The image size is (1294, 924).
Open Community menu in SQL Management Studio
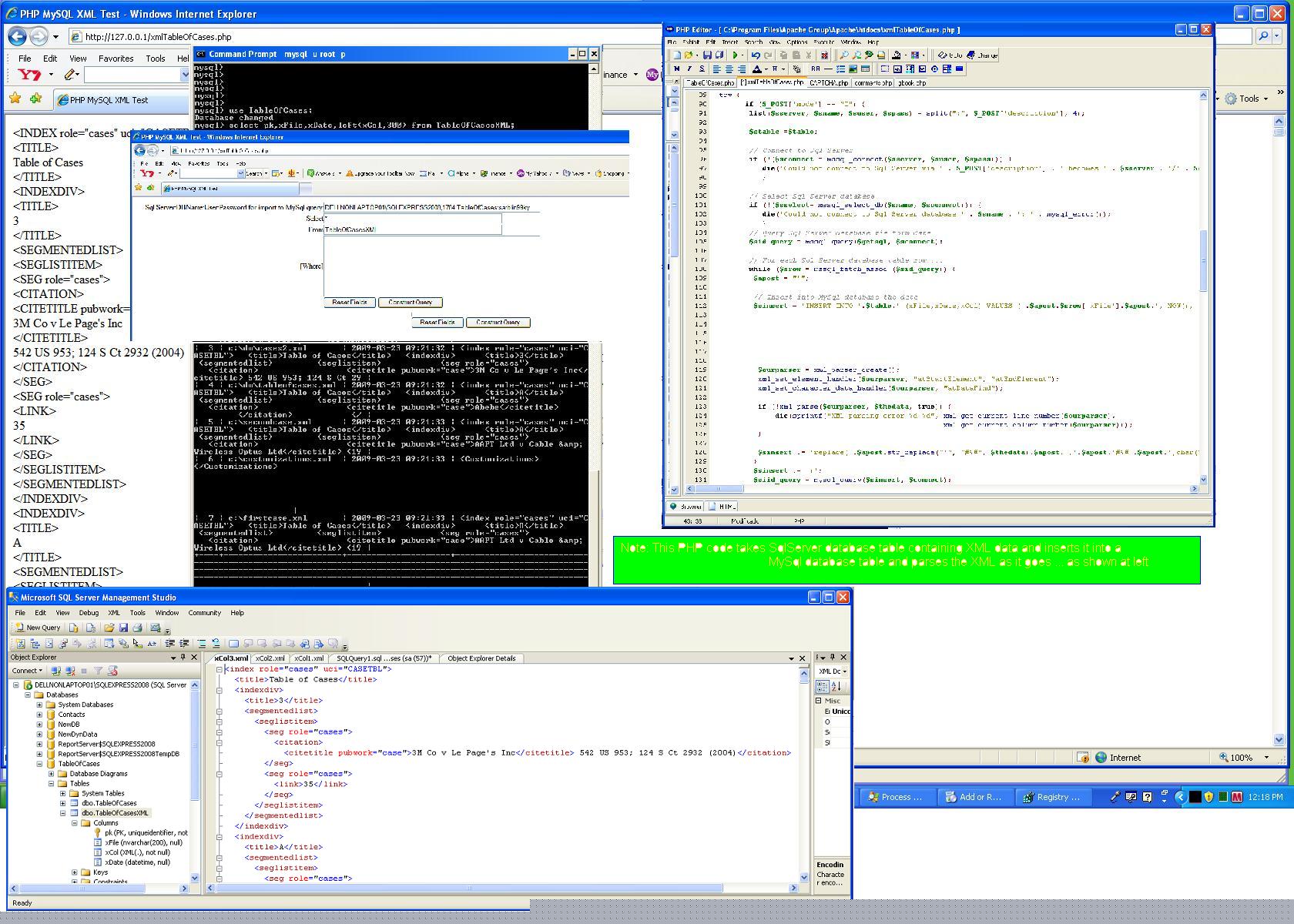204,613
